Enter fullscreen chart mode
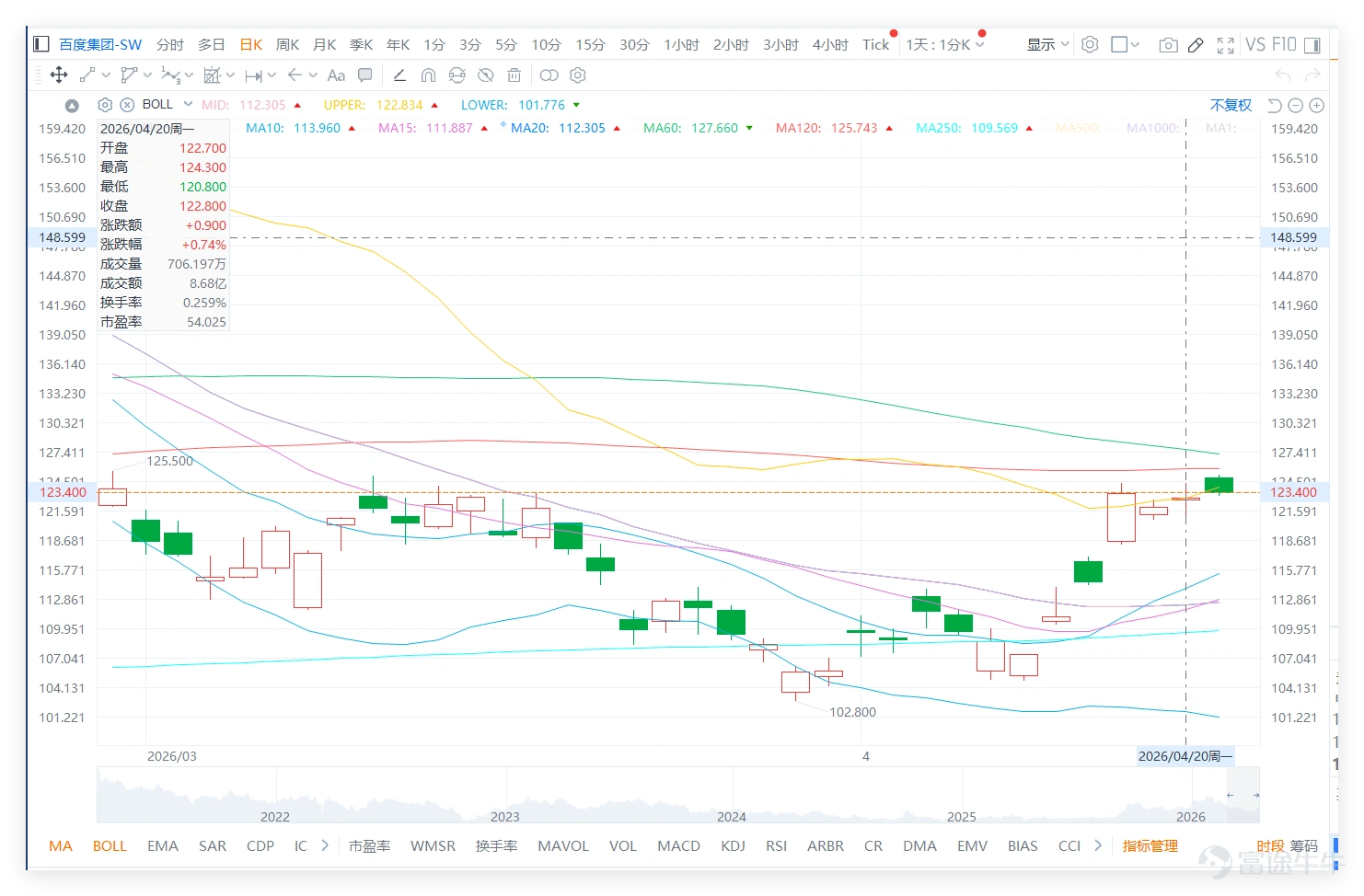 click(x=1225, y=45)
